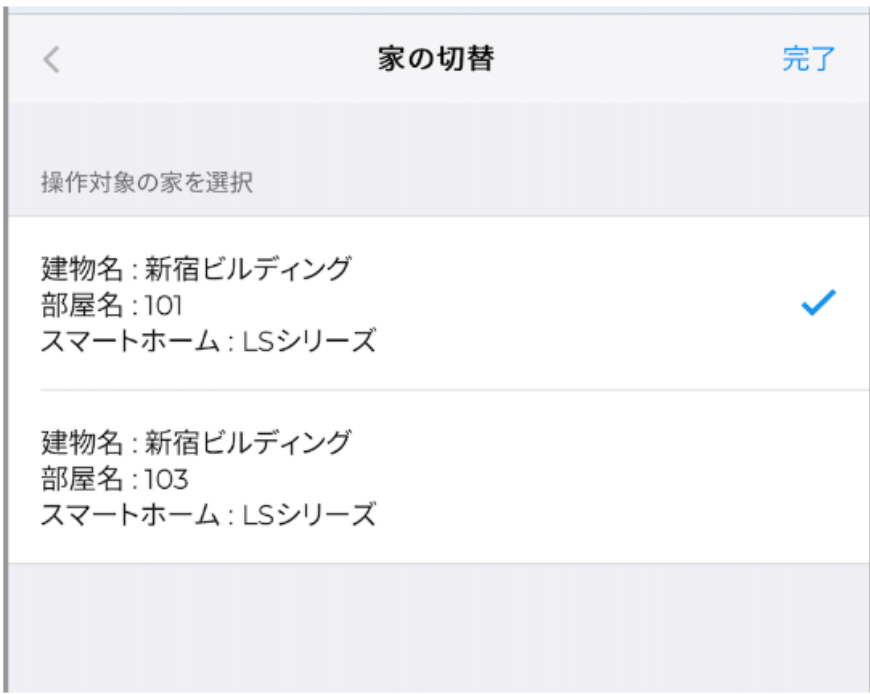Click スマートホーム : LSシリーズ under room 101

tap(208, 342)
